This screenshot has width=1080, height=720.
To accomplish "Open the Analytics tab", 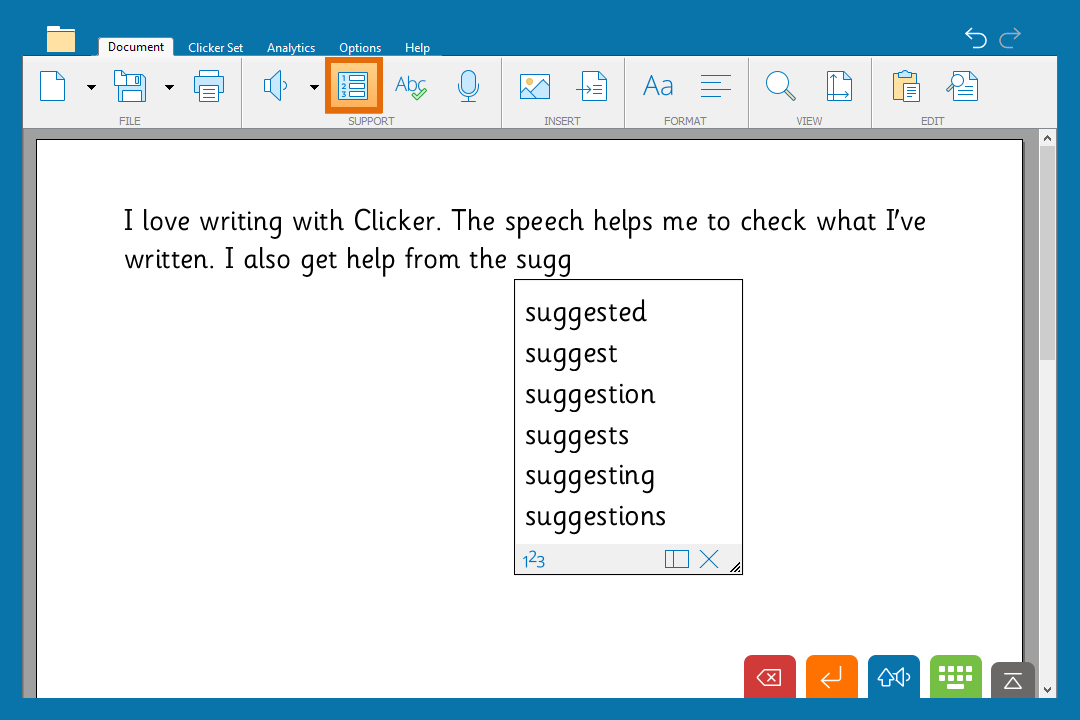I will [291, 48].
